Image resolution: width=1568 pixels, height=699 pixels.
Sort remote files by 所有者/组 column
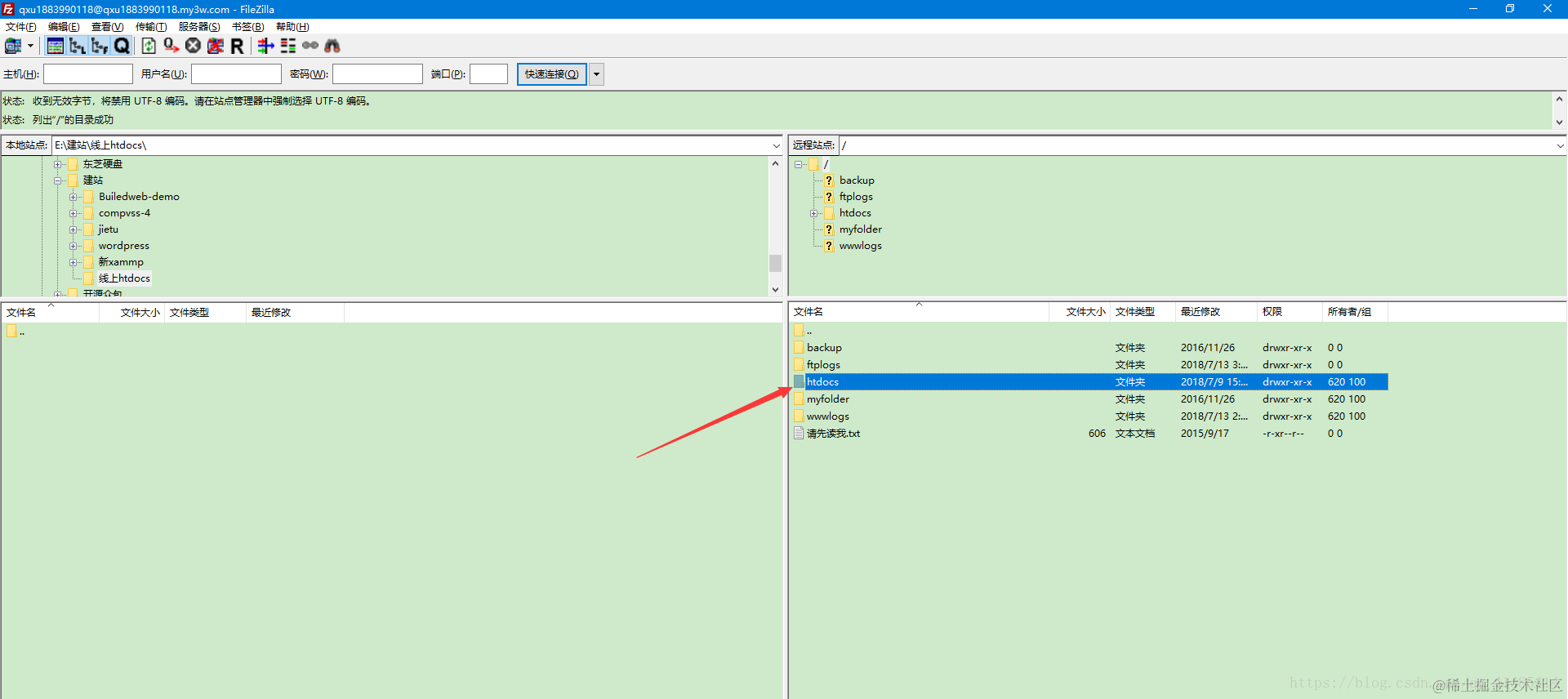1355,312
